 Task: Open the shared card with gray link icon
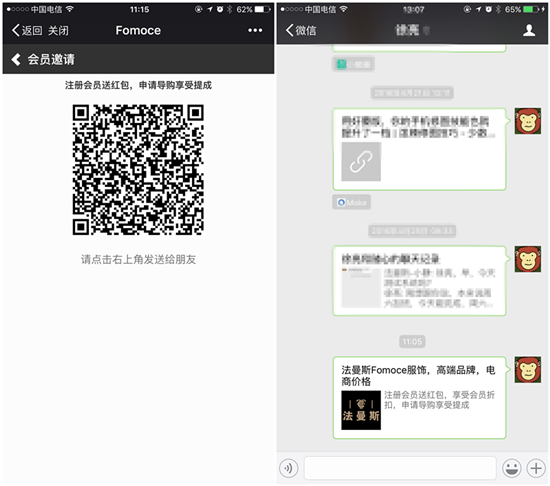click(420, 149)
